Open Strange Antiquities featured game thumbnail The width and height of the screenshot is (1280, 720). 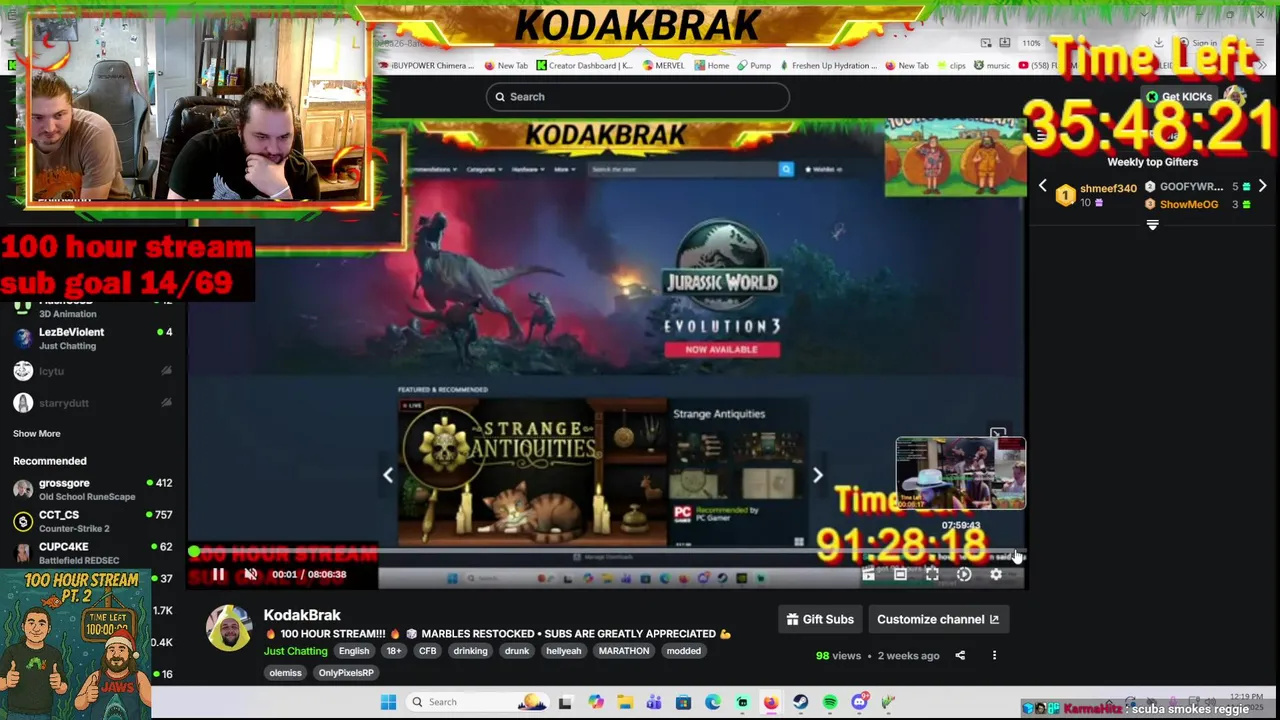532,473
